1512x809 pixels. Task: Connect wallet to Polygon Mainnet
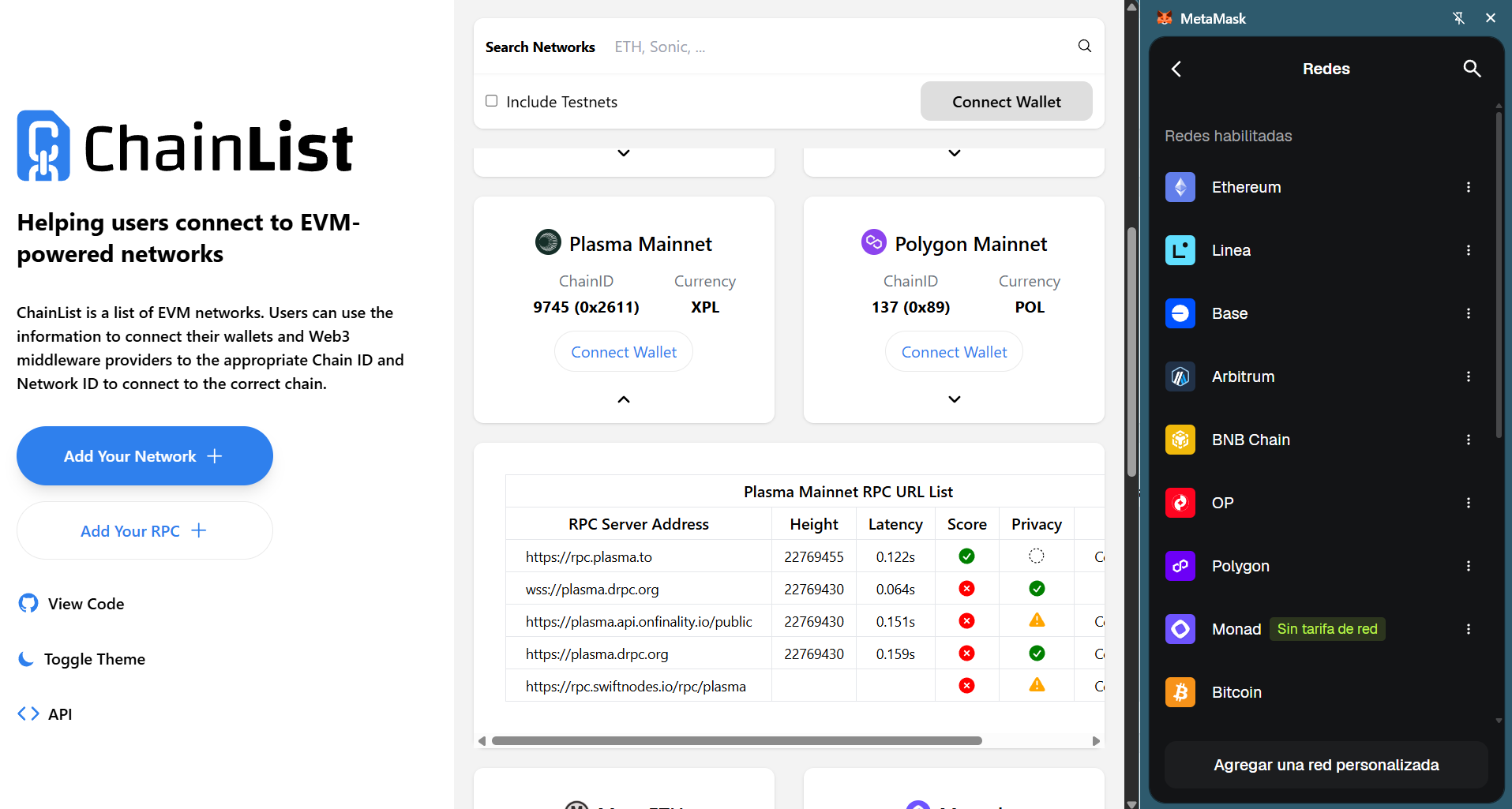[954, 352]
